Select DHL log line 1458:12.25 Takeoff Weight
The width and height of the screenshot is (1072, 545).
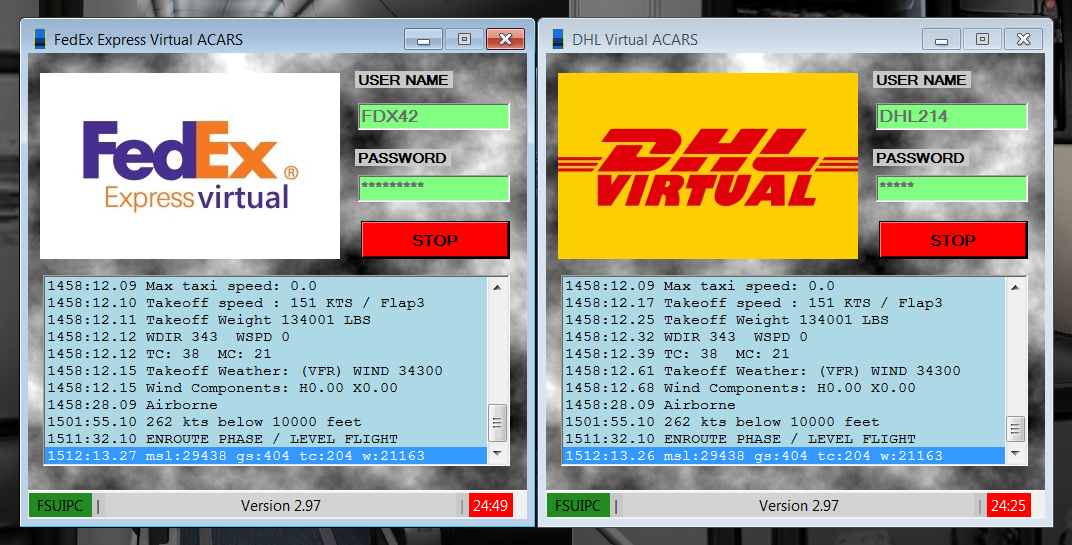(x=784, y=320)
